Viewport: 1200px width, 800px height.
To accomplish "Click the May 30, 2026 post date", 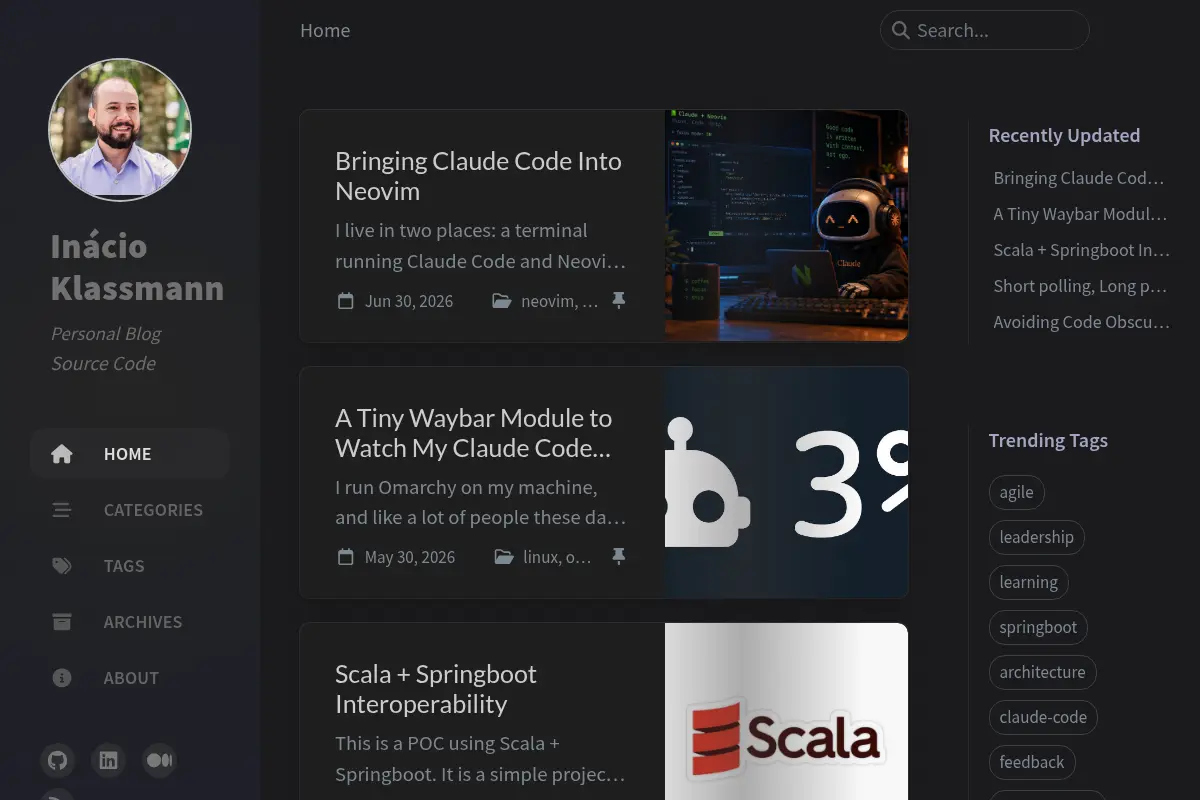I will point(410,557).
